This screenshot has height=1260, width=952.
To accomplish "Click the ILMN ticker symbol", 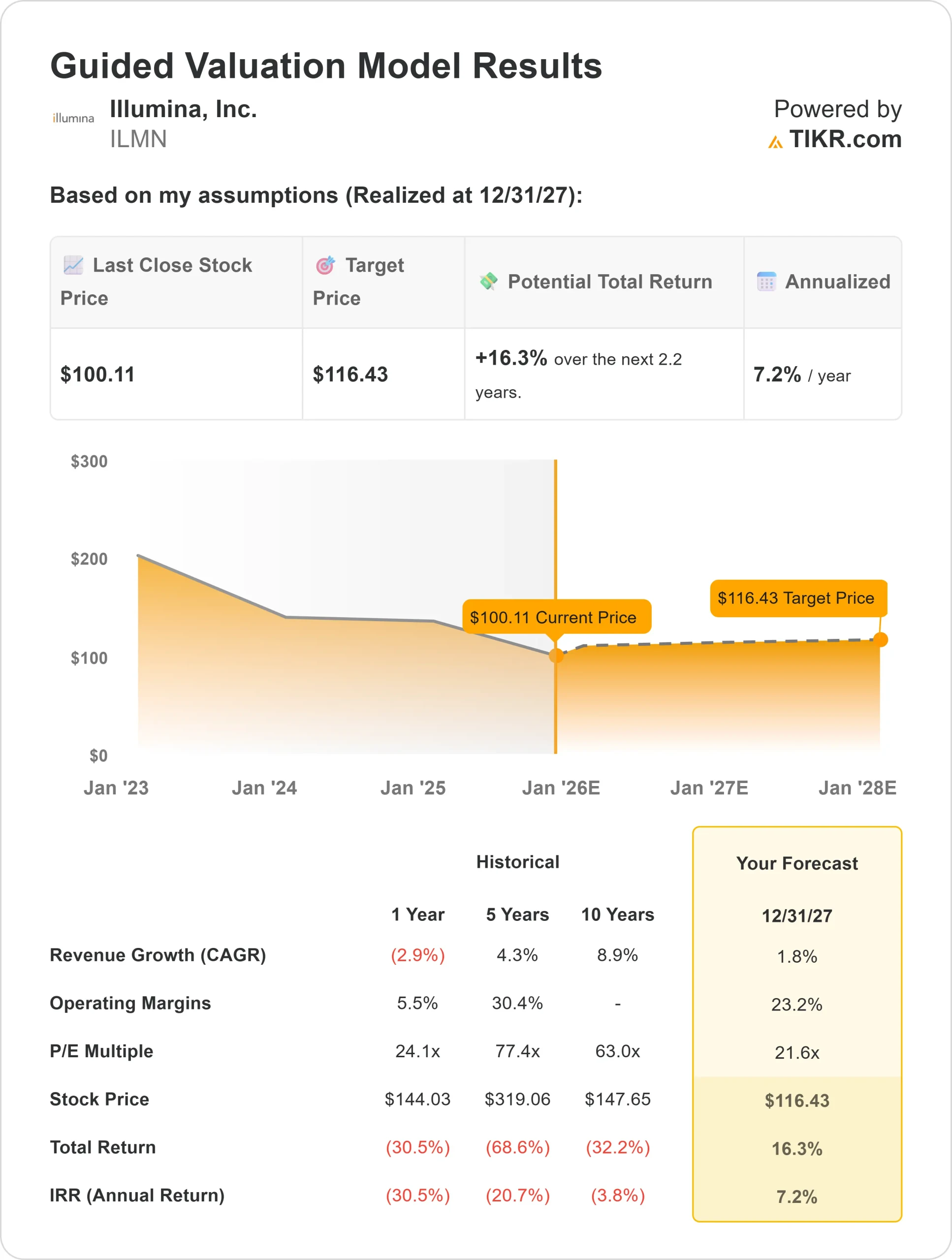I will tap(138, 140).
